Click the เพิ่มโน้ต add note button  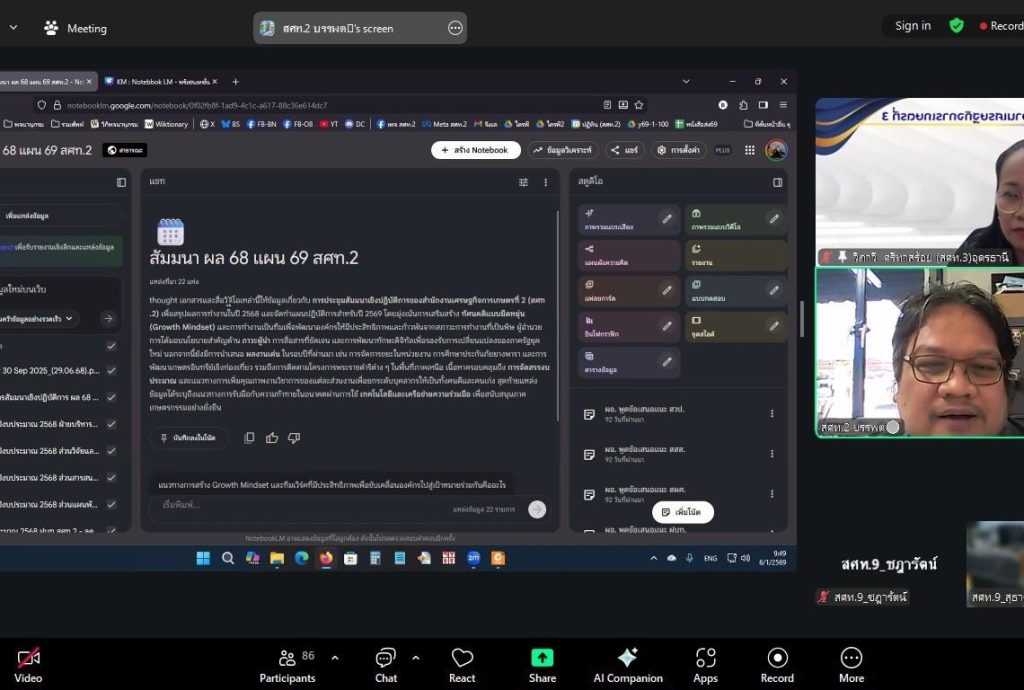pos(682,512)
